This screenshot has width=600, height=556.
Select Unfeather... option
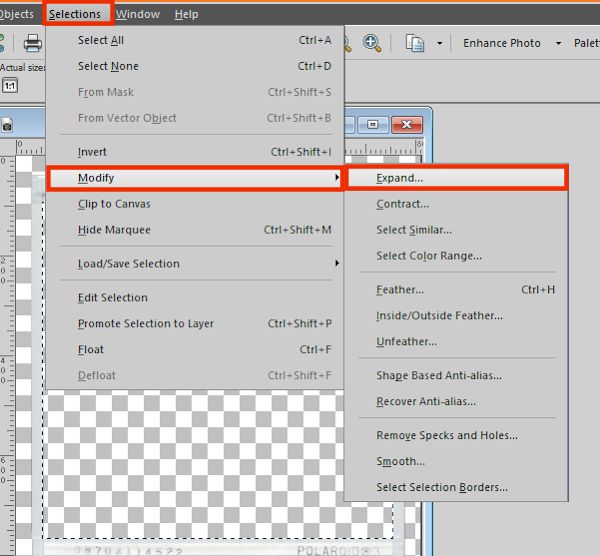(x=456, y=342)
